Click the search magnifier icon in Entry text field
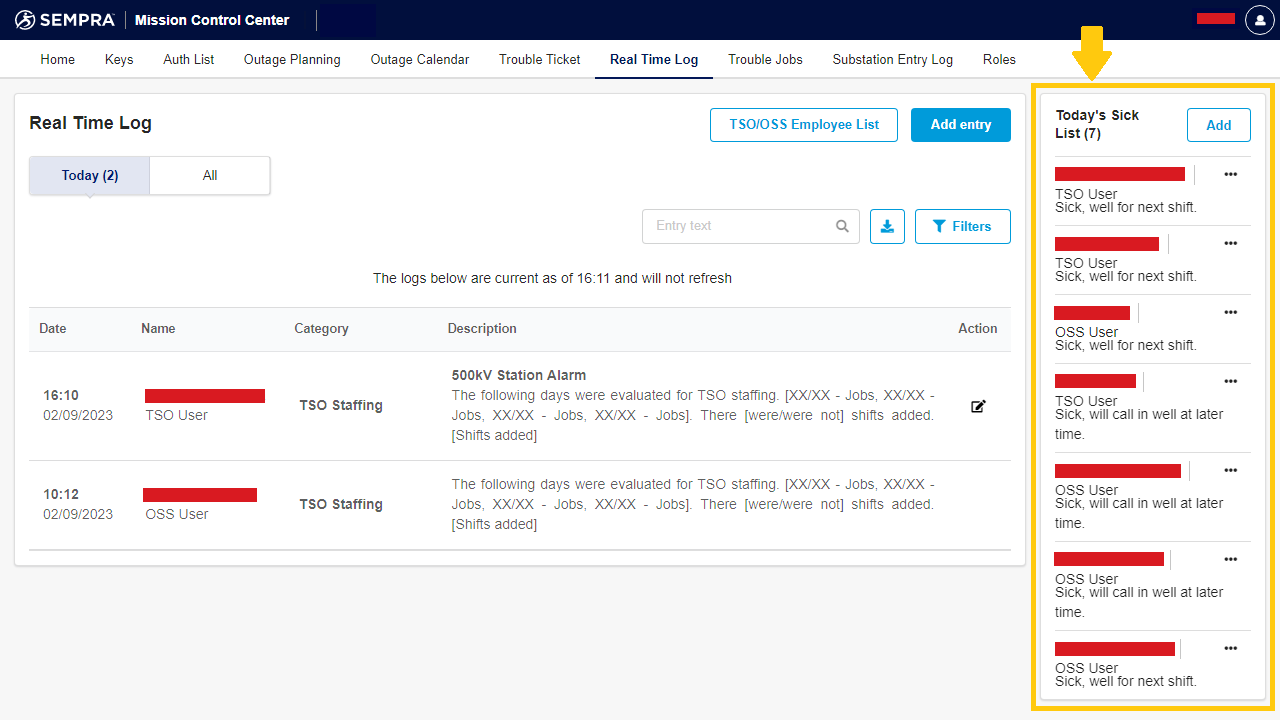Image resolution: width=1280 pixels, height=720 pixels. (x=842, y=226)
